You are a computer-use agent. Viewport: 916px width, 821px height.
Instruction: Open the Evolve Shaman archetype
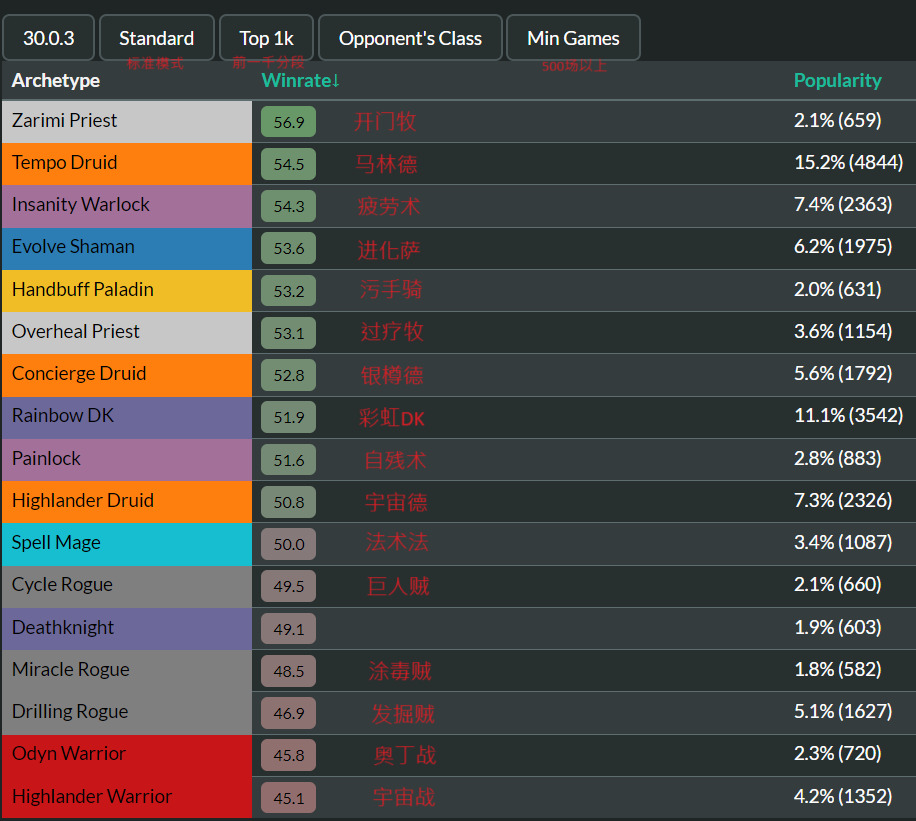point(127,248)
